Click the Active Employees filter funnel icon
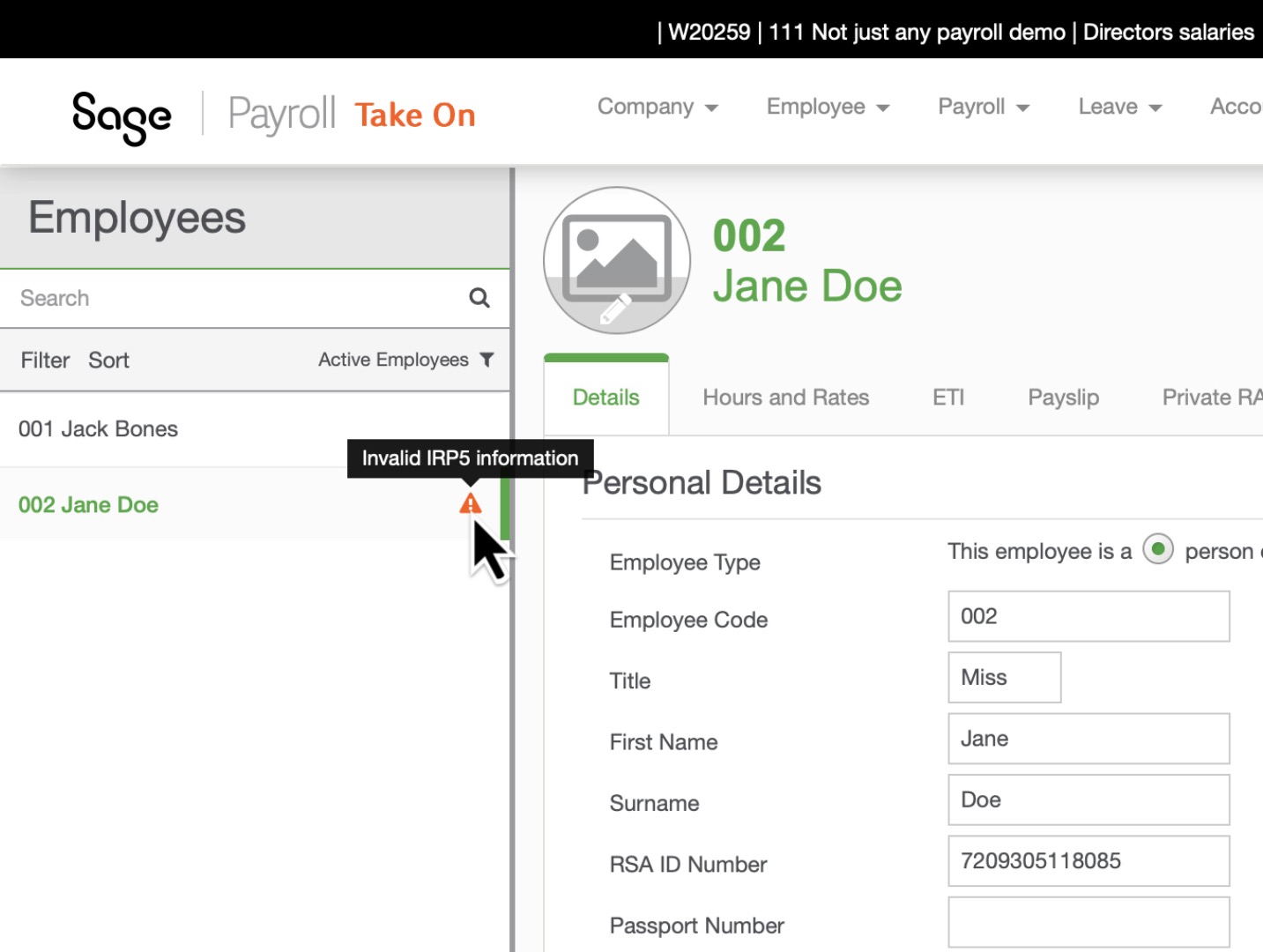 click(x=487, y=360)
